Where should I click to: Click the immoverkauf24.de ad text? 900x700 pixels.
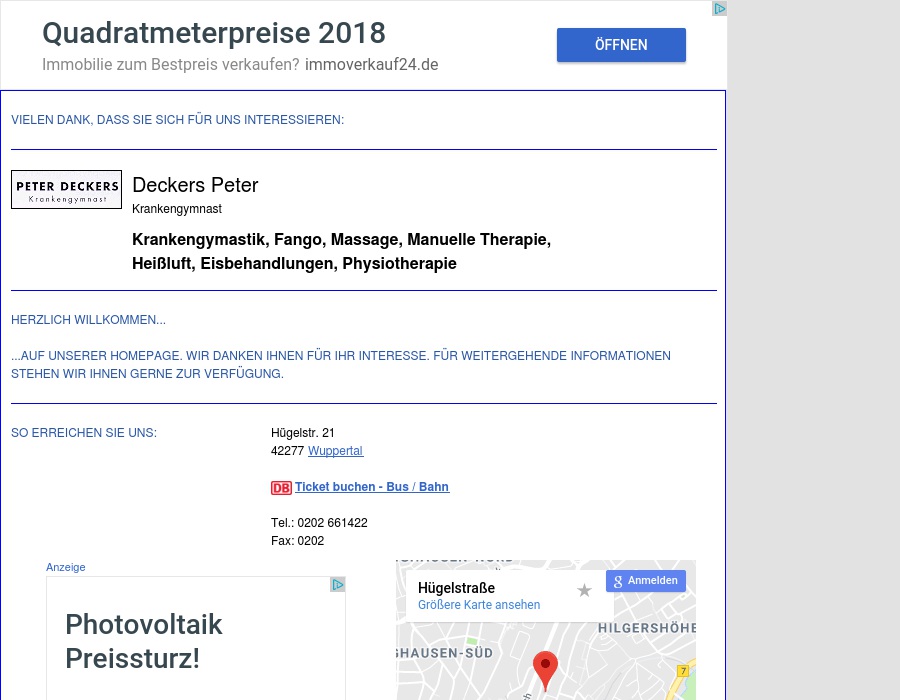pos(371,65)
